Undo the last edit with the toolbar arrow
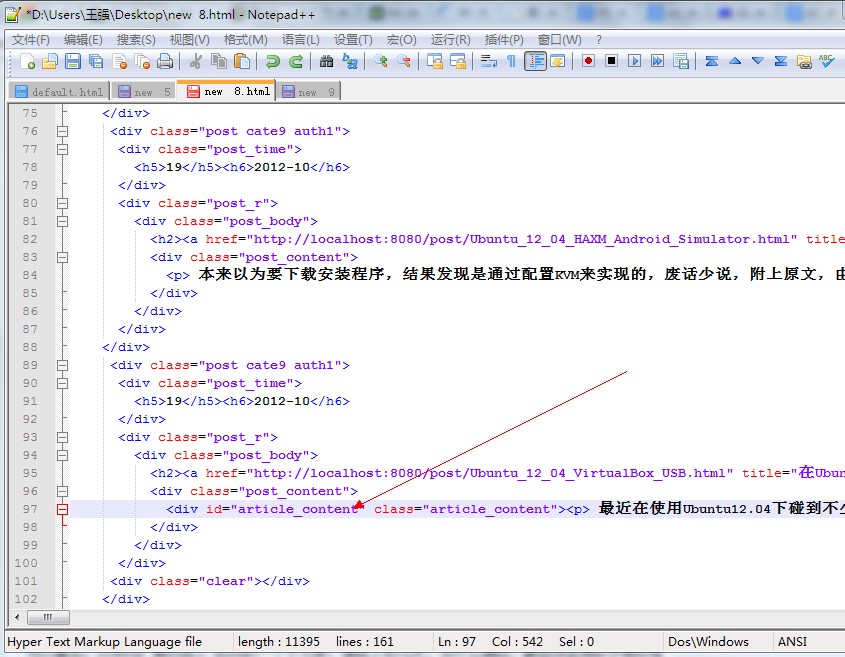The image size is (845, 657). point(273,61)
